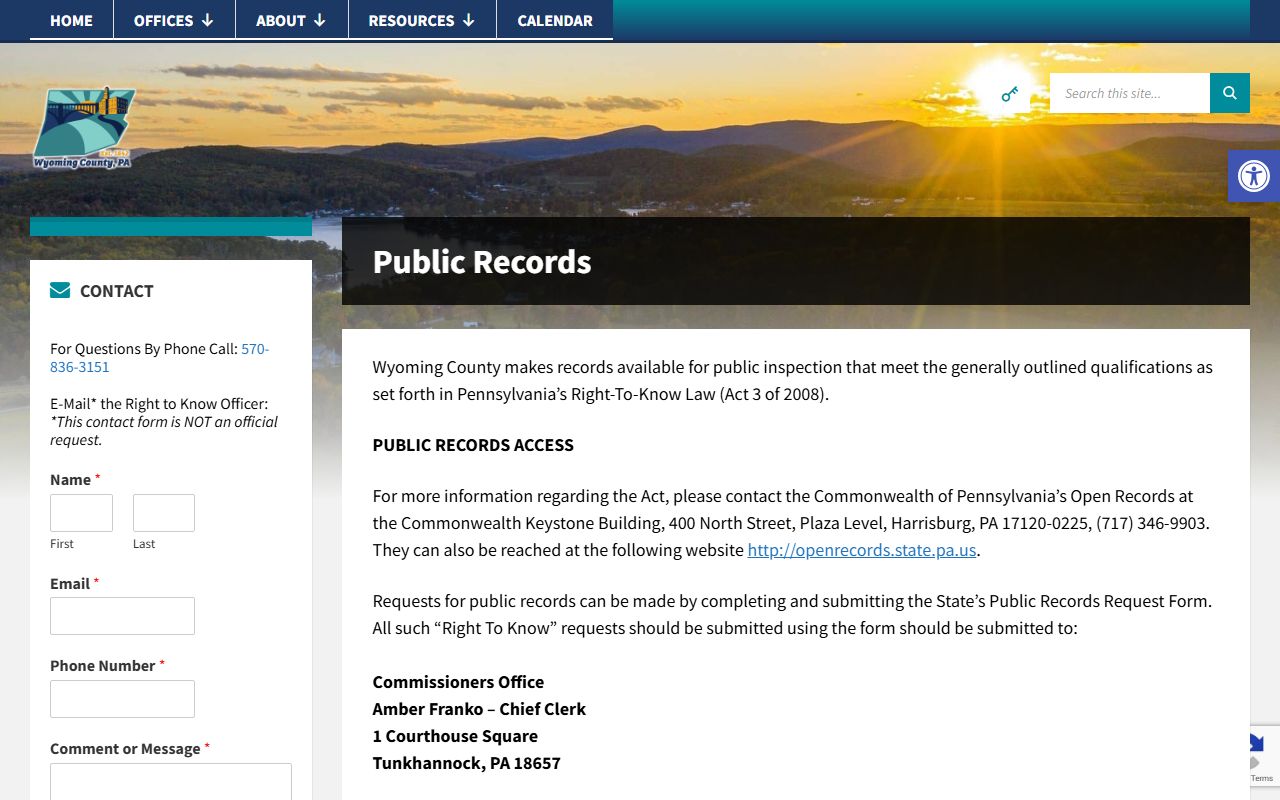Viewport: 1280px width, 800px height.
Task: Click the Name field label
Action: pyautogui.click(x=75, y=480)
